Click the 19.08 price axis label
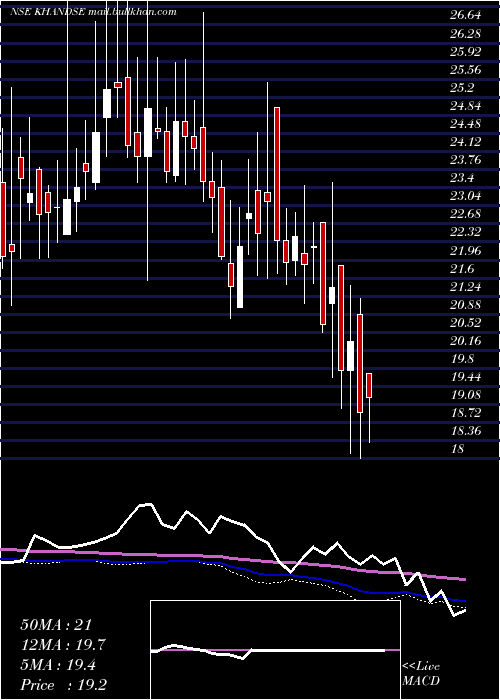500x700 pixels. pos(465,396)
